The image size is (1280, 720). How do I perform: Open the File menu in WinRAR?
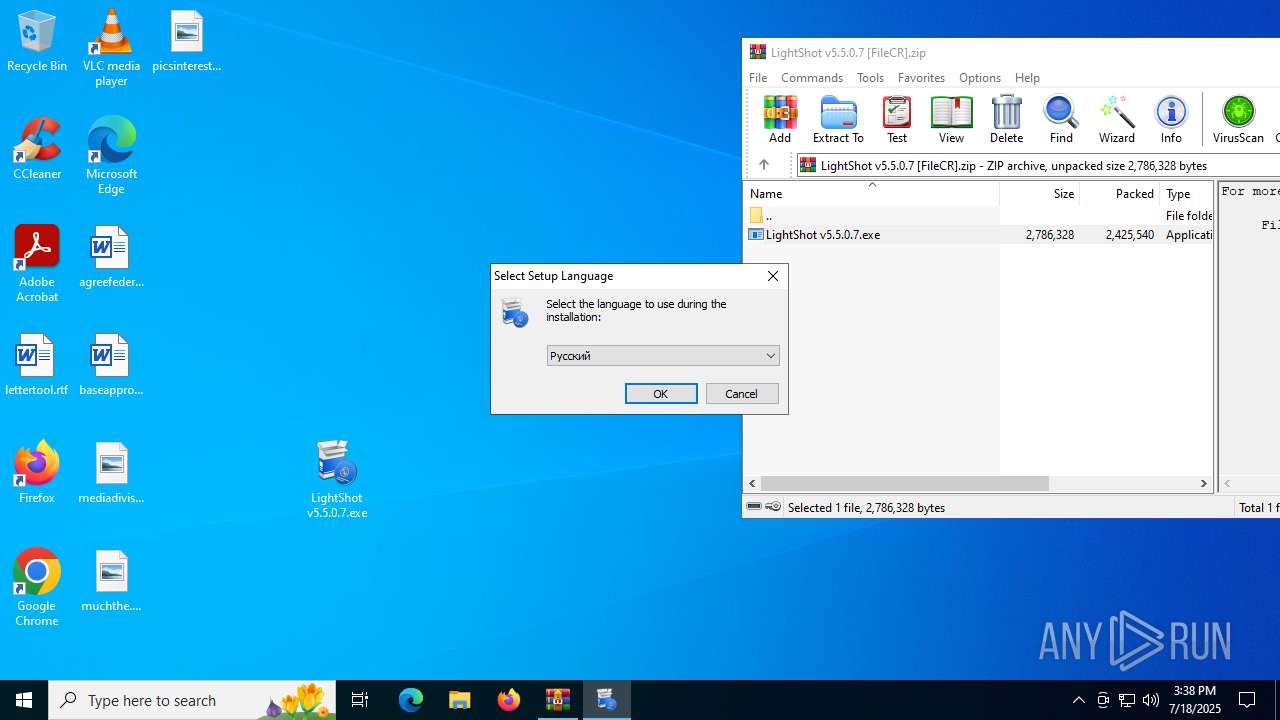758,77
